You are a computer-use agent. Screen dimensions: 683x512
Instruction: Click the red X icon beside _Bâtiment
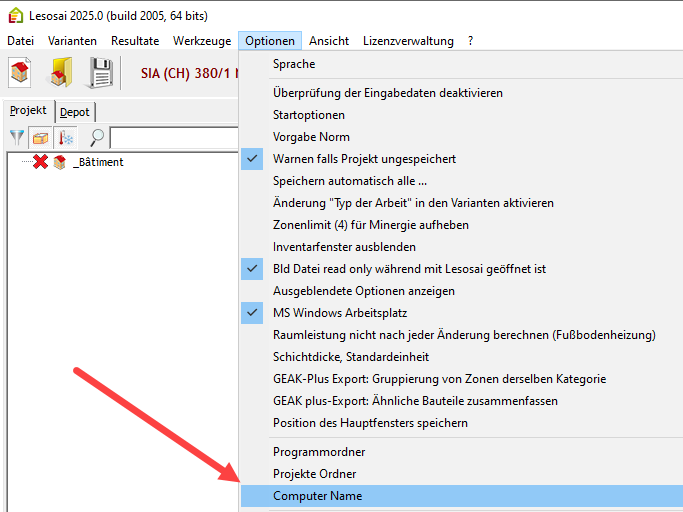[x=40, y=162]
